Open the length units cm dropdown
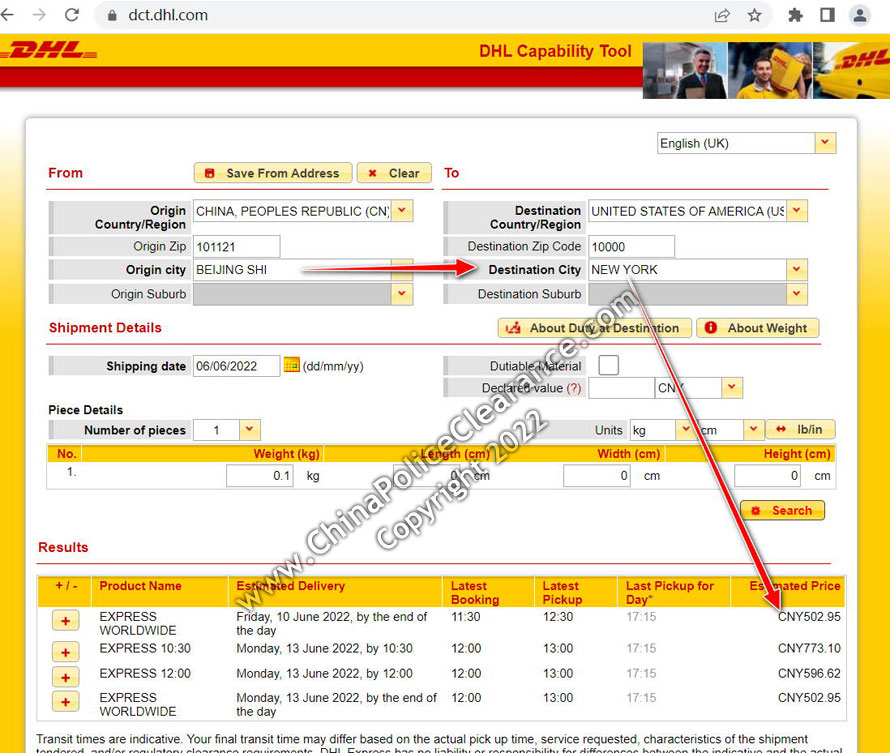 753,430
